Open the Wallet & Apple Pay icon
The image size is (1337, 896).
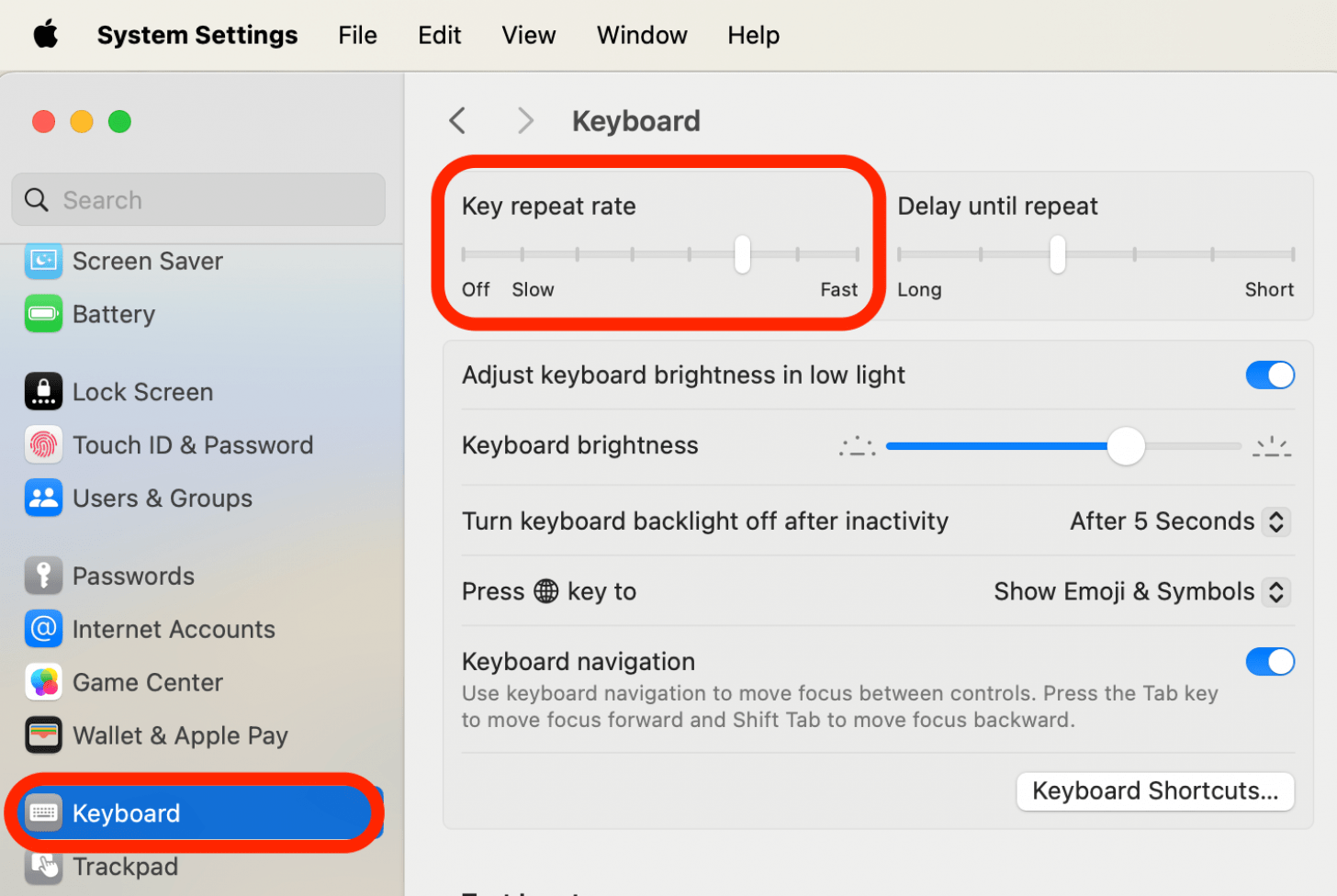43,734
